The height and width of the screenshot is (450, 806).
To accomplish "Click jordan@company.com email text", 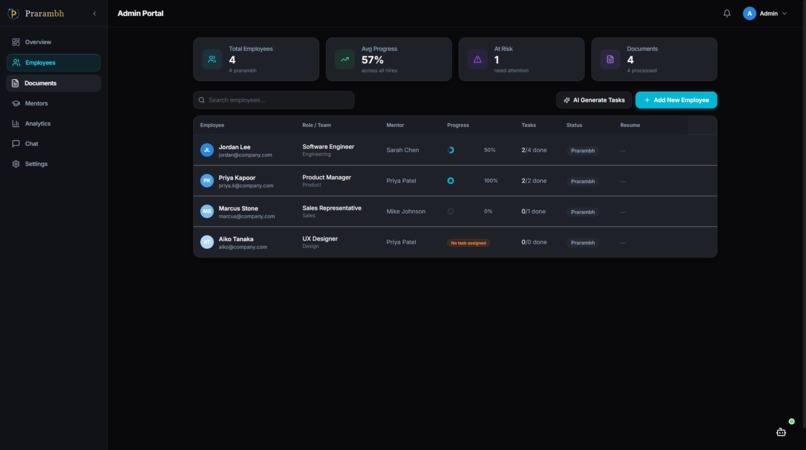I will 245,155.
